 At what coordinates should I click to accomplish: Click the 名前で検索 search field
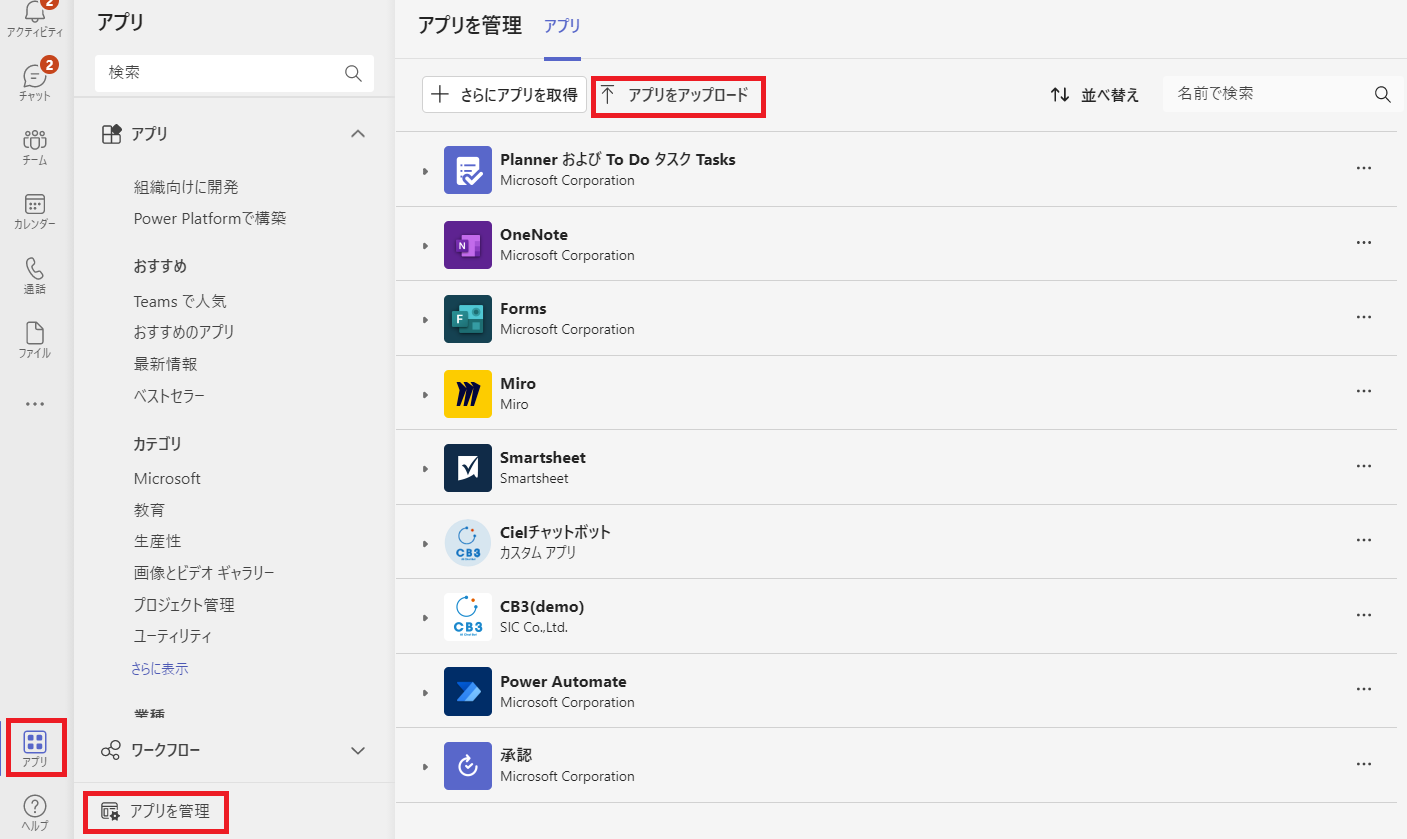pyautogui.click(x=1270, y=94)
